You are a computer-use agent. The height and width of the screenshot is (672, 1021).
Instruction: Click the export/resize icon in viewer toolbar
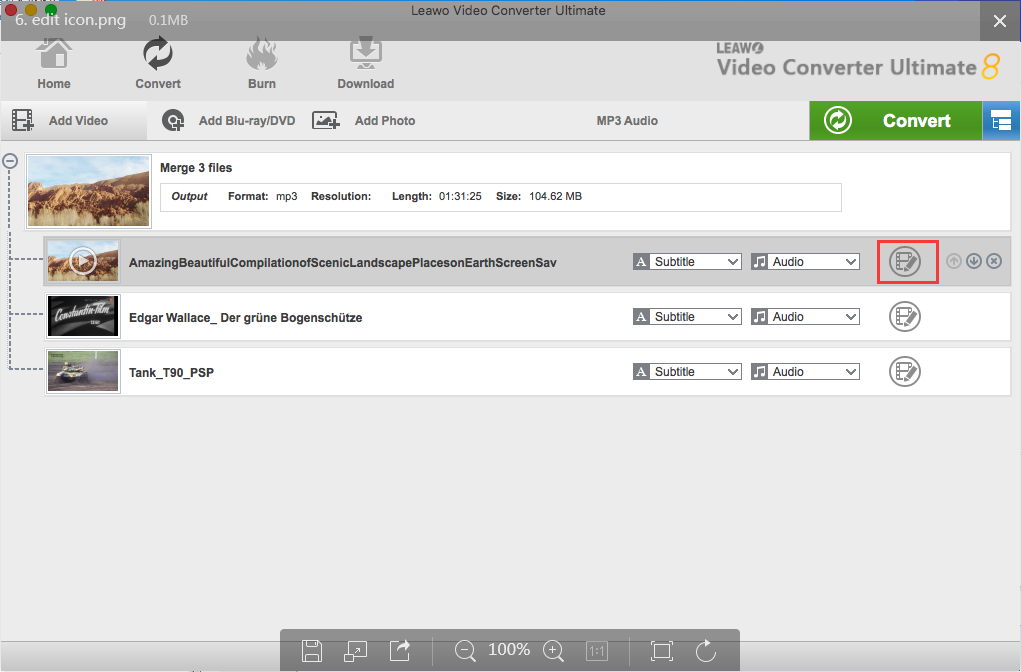point(356,651)
